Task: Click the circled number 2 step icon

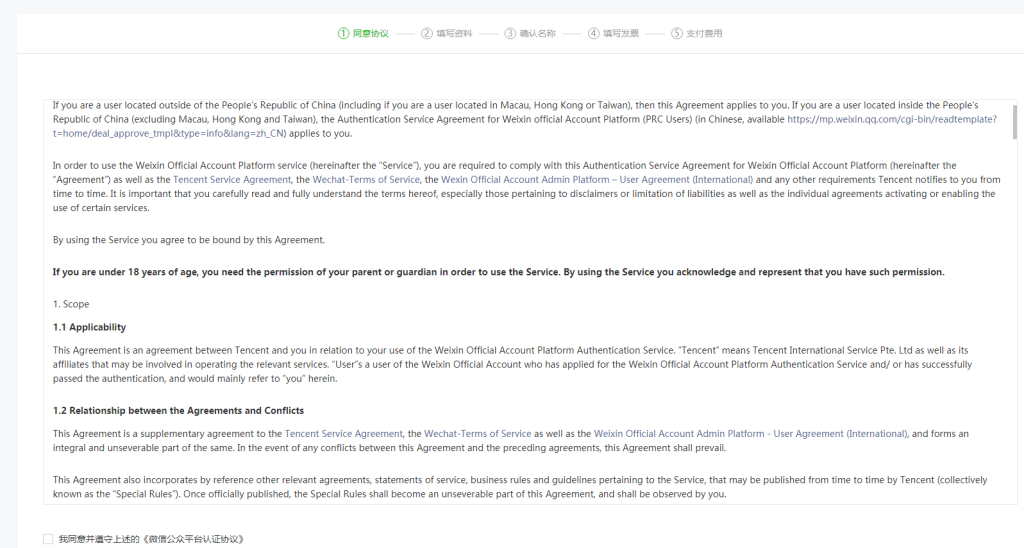Action: [x=427, y=33]
